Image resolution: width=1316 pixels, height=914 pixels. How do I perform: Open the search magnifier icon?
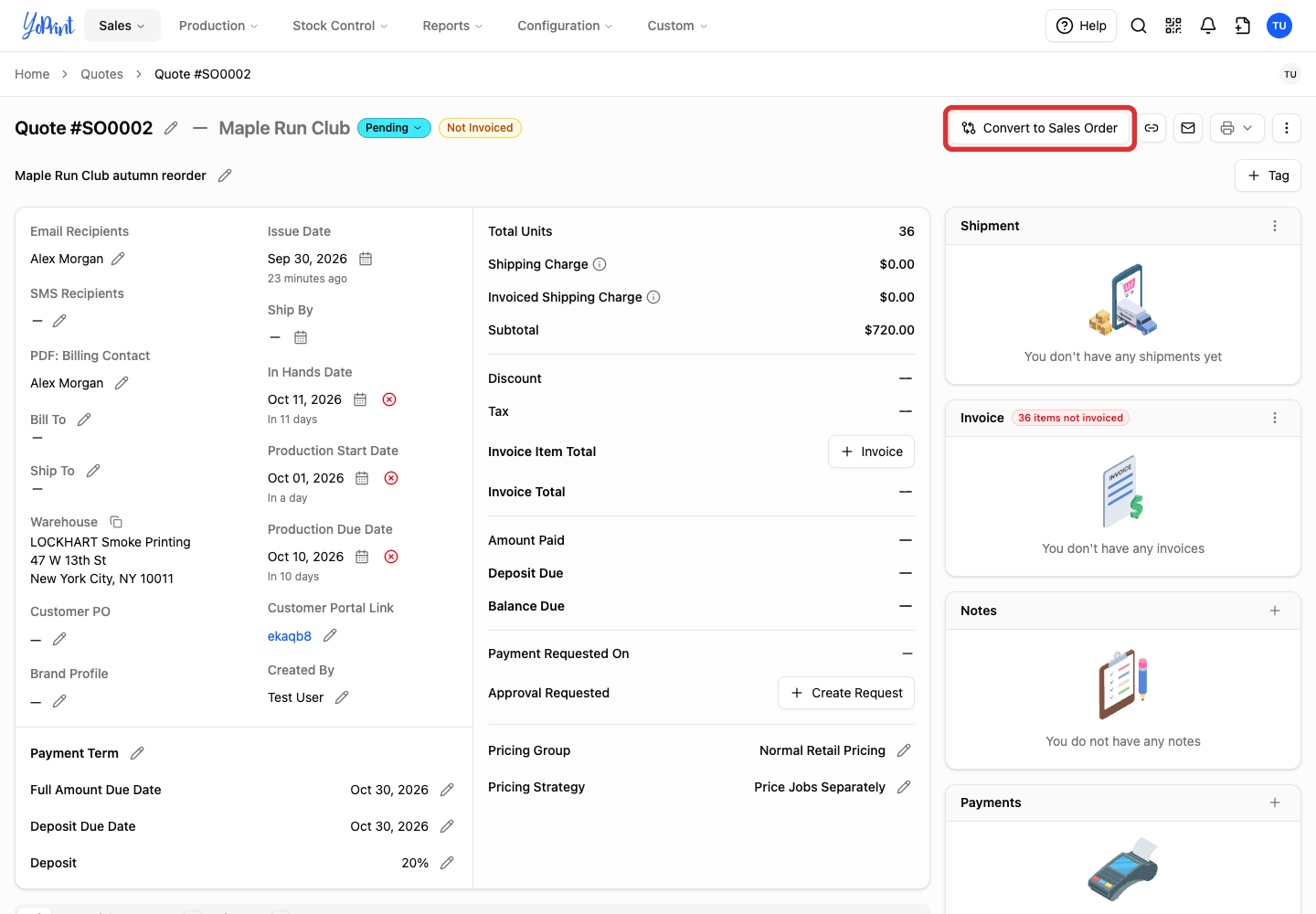[1139, 26]
